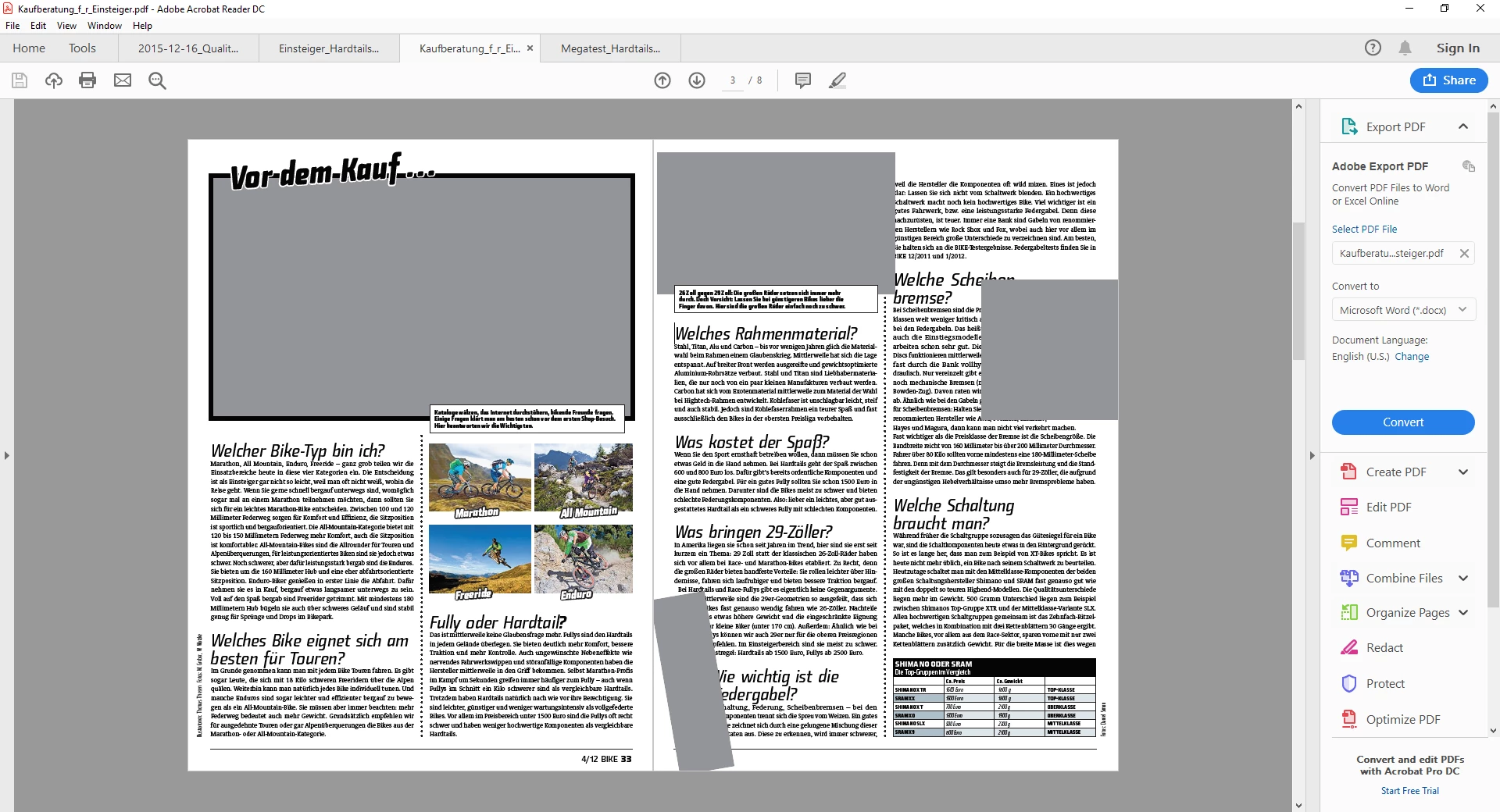
Task: Expand the Create PDF options chevron
Action: (x=1463, y=472)
